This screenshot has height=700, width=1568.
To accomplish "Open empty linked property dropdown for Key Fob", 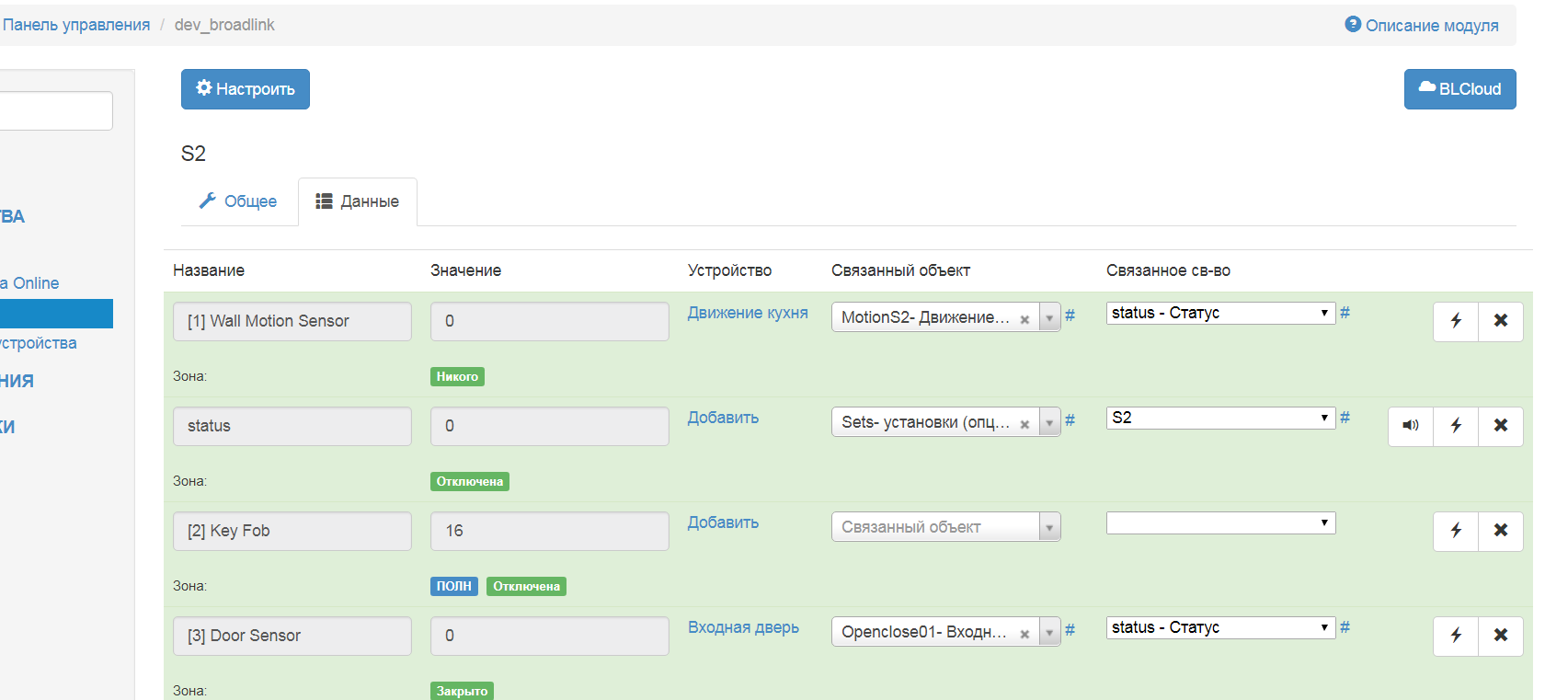I will coord(1220,523).
